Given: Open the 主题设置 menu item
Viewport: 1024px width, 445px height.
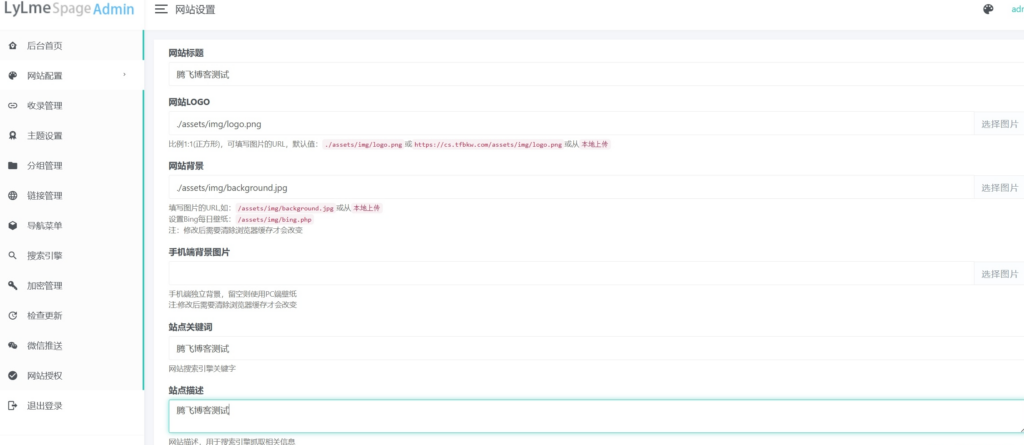Looking at the screenshot, I should pyautogui.click(x=44, y=136).
